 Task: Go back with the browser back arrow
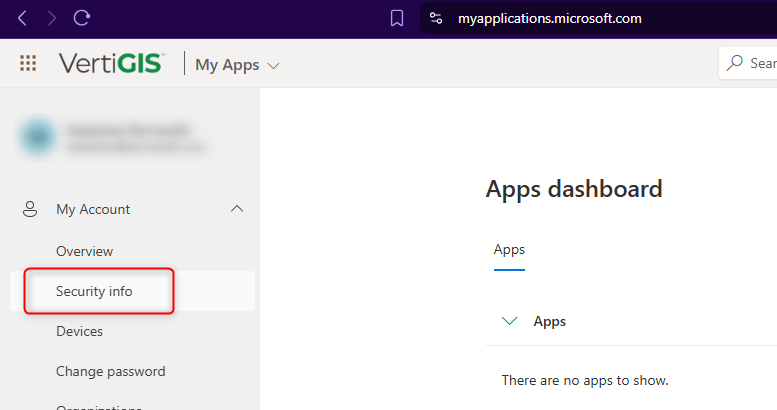click(22, 18)
